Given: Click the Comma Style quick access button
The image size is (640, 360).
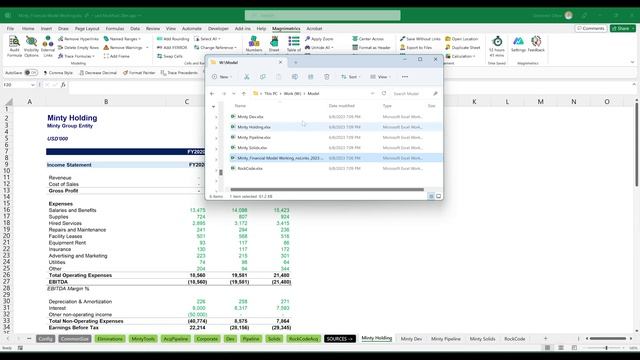Looking at the screenshot, I should pyautogui.click(x=58, y=73).
